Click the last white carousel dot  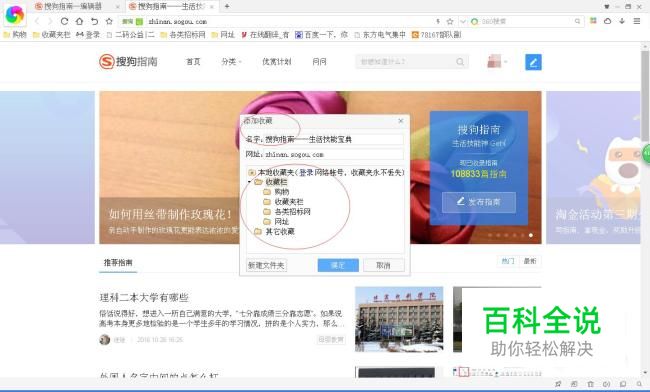531,235
